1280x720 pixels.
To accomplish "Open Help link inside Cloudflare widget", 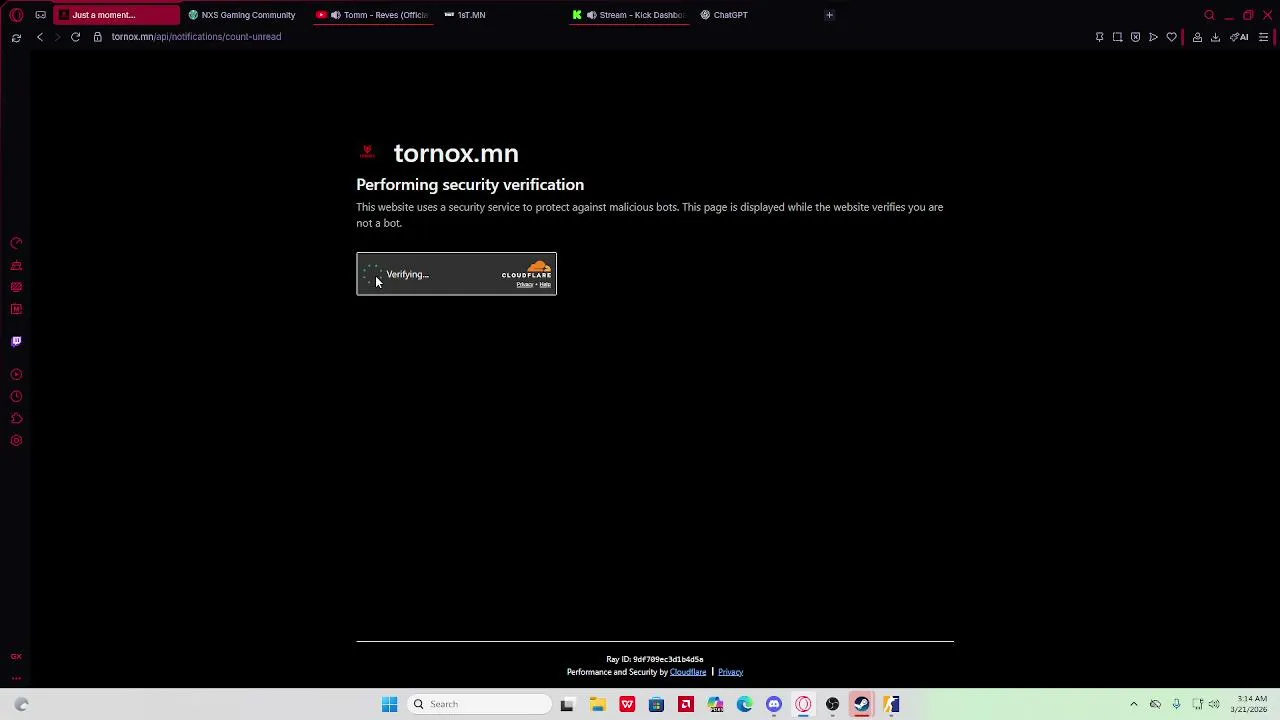I will pos(545,285).
